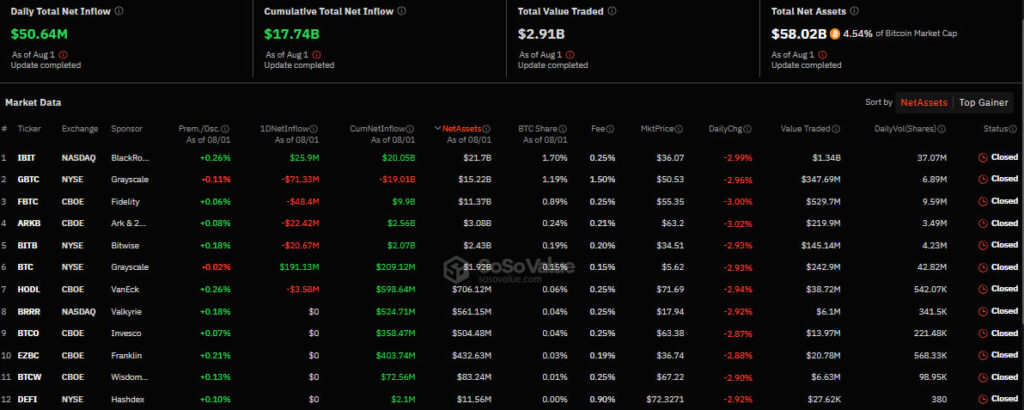Open the BITB ticker
The image size is (1024, 410).
(x=27, y=245)
